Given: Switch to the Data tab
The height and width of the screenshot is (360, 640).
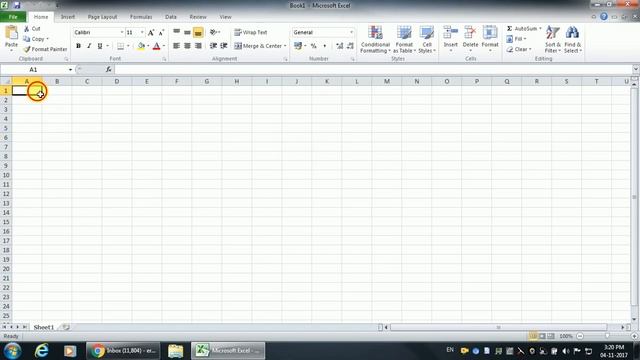Looking at the screenshot, I should [x=171, y=17].
